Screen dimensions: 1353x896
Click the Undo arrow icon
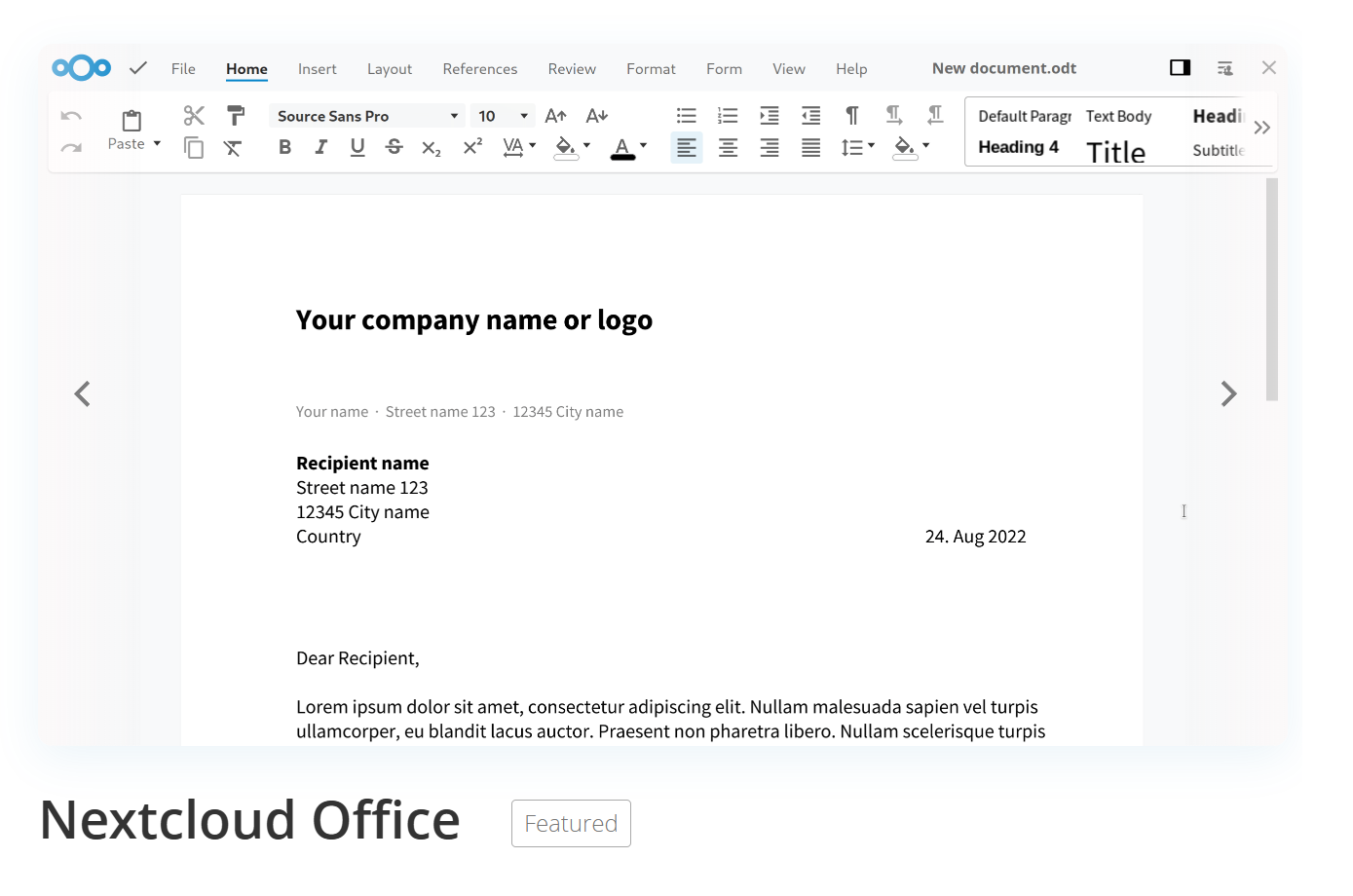(71, 116)
